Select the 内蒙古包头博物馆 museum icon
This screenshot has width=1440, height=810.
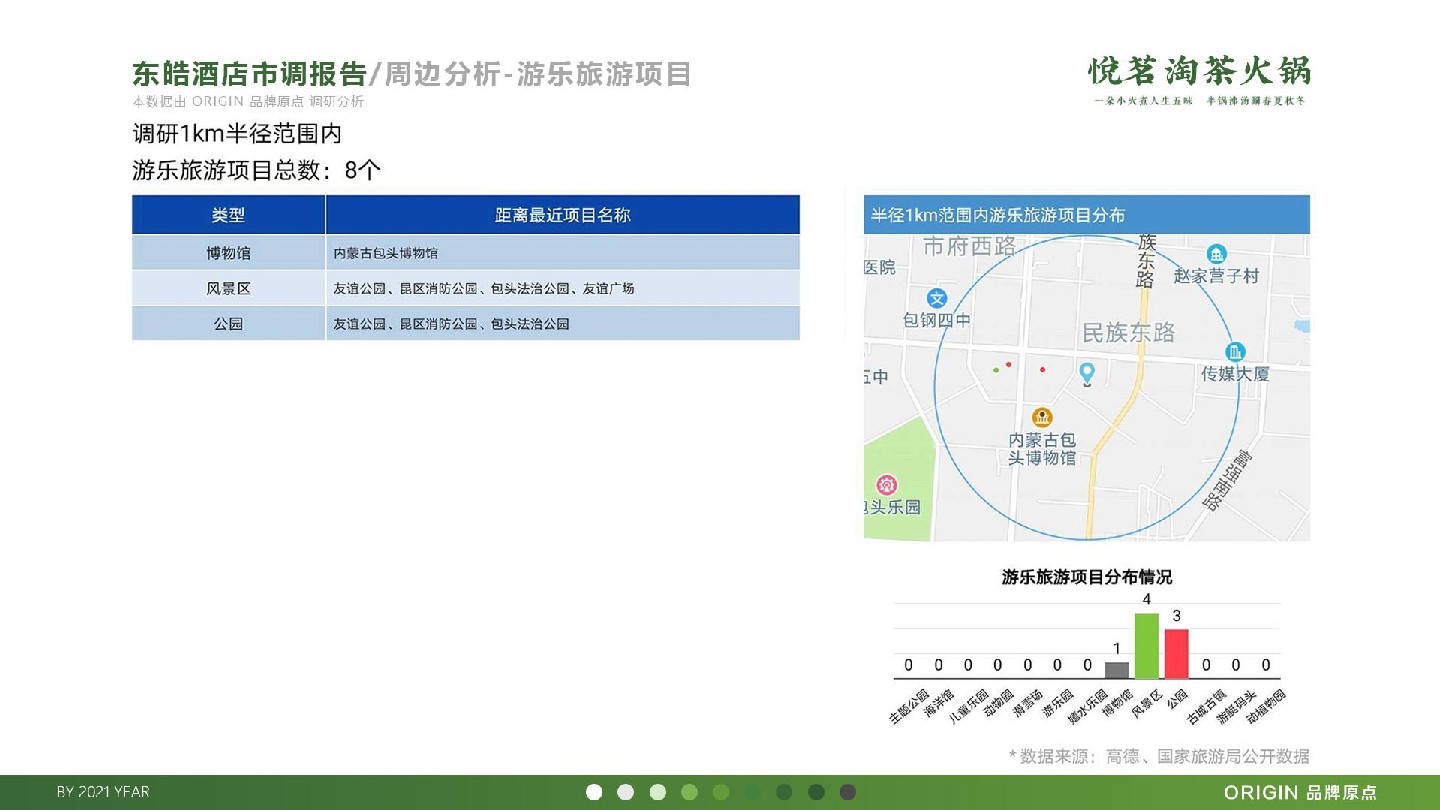(1043, 417)
